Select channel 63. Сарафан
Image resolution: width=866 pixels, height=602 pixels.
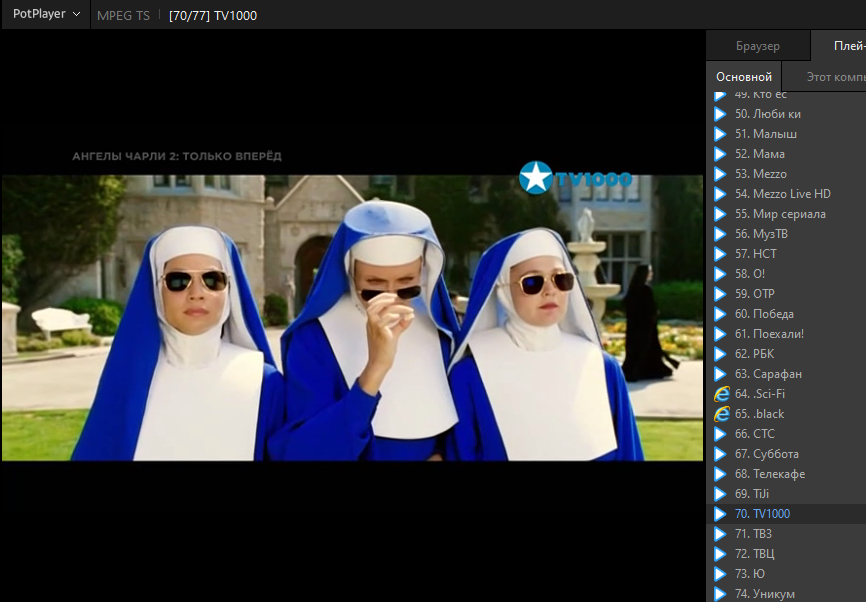786,374
